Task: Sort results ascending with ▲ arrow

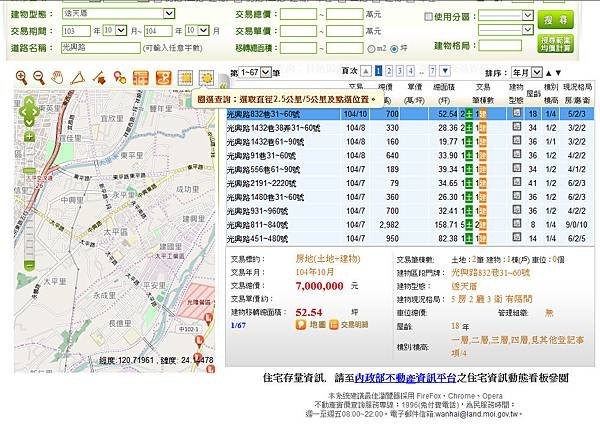Action: click(x=549, y=73)
